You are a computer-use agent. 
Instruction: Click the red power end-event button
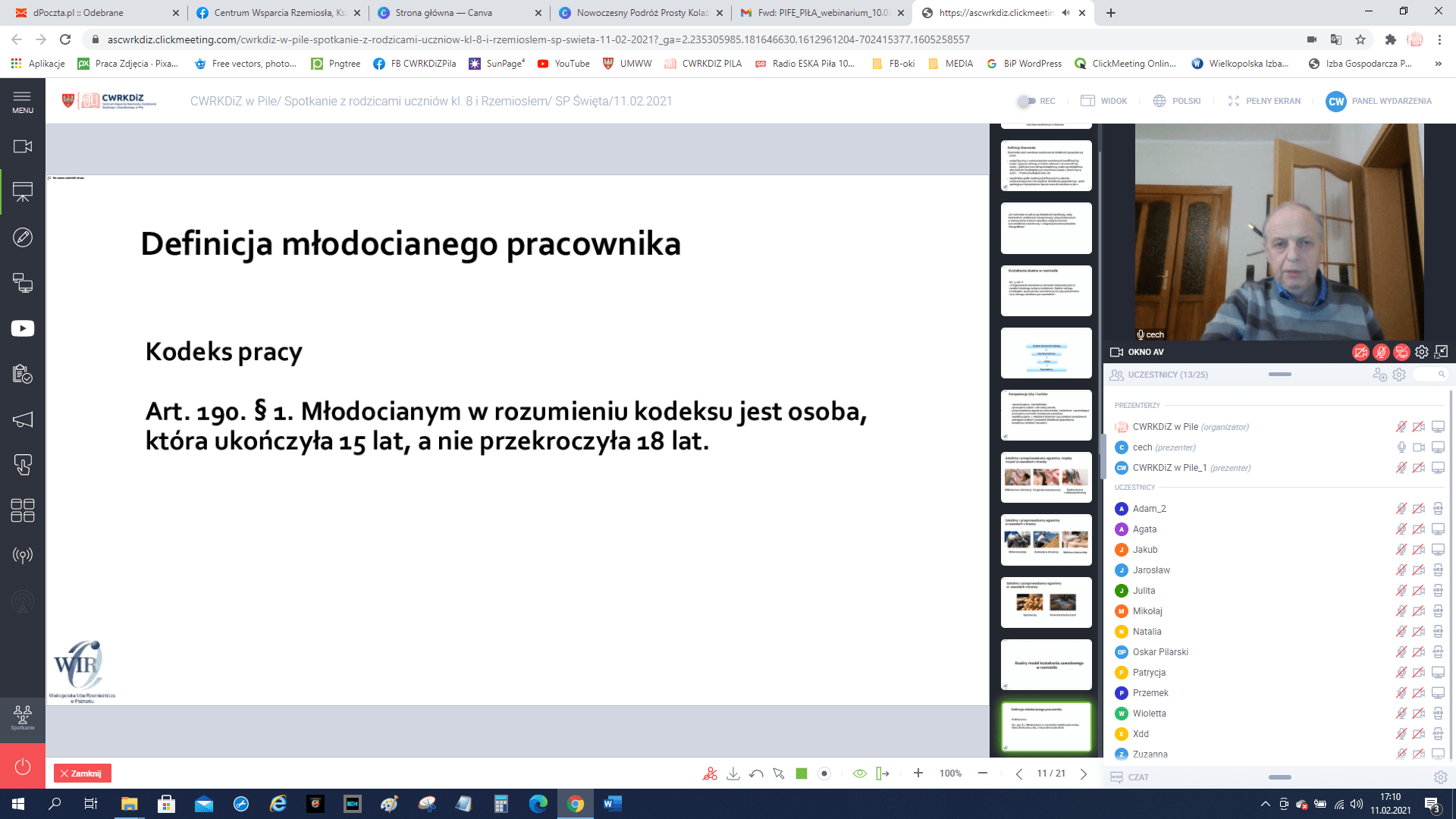click(23, 766)
